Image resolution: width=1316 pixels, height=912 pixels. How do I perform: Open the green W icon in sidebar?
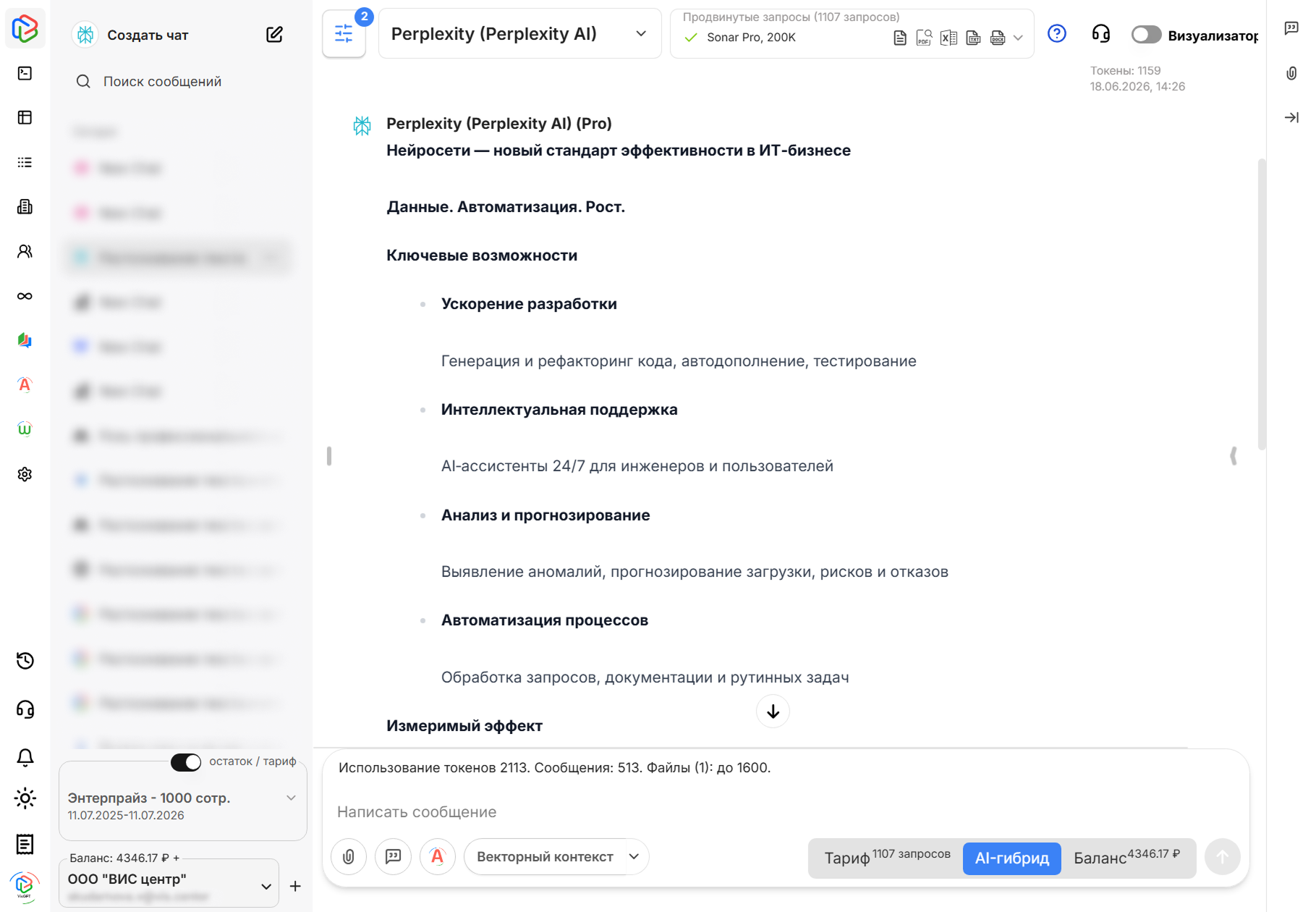[25, 429]
